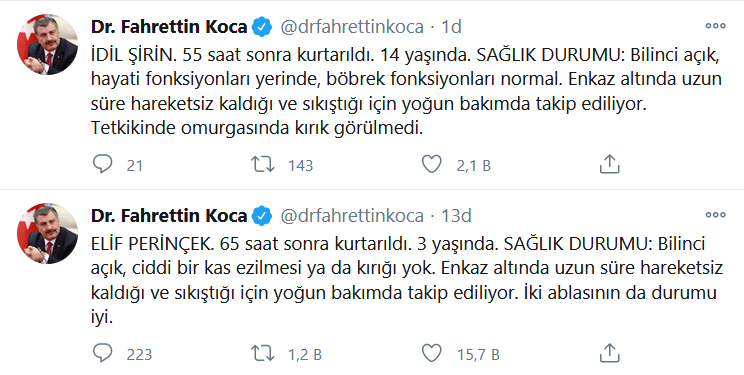
Task: Open Dr. Fahrettin Koca name in second tweet
Action: click(169, 216)
